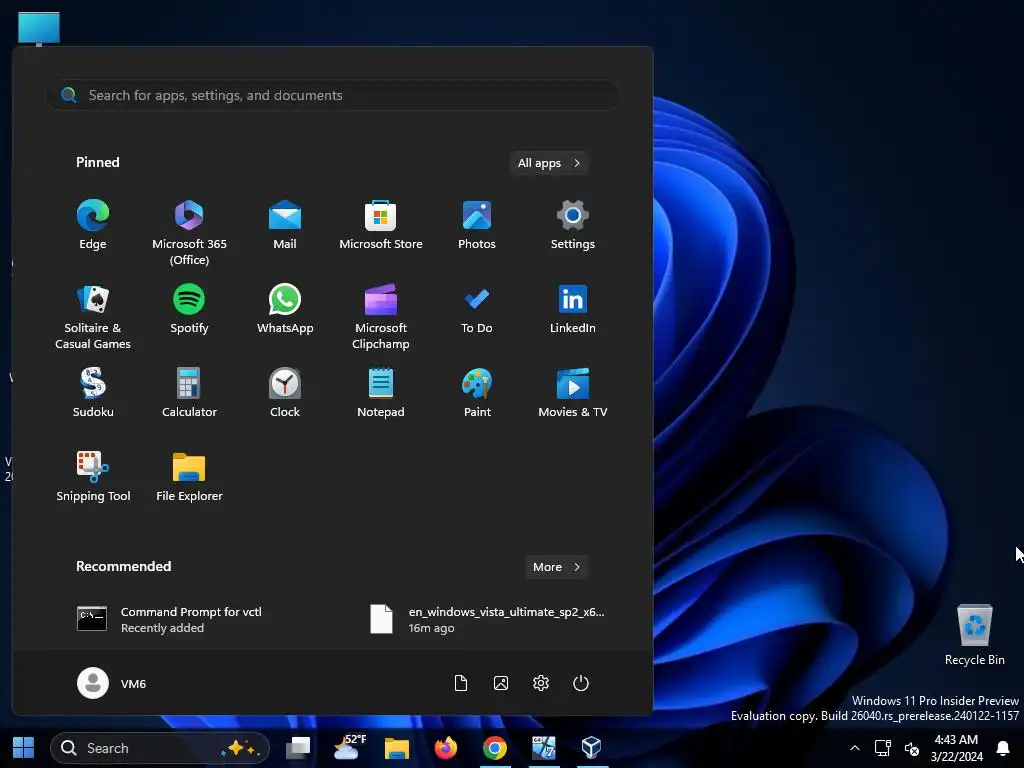This screenshot has width=1024, height=768.
Task: Open File Explorer from the taskbar
Action: point(396,748)
